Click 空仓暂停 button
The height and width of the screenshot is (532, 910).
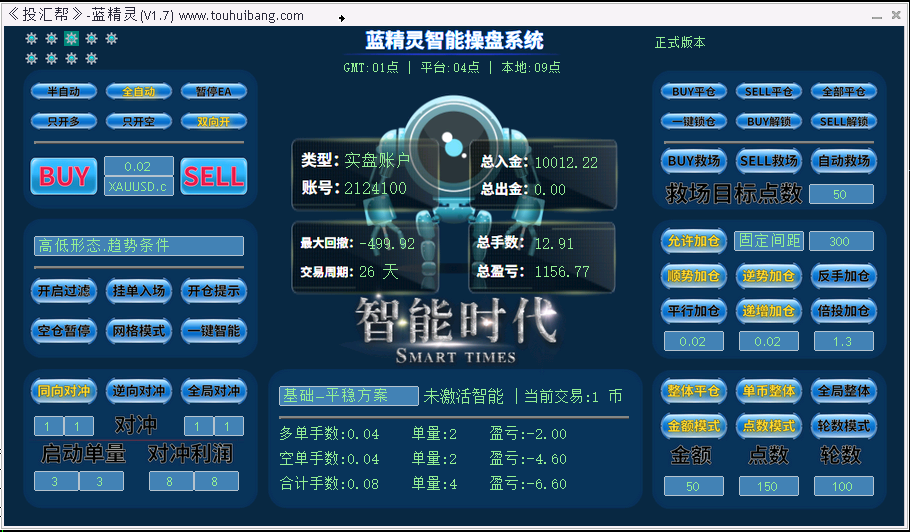tap(64, 331)
